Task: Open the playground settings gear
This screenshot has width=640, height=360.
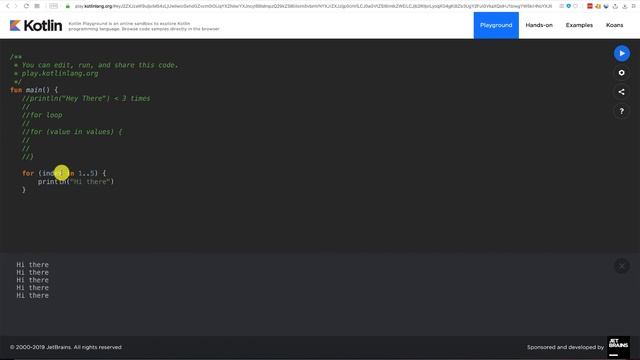Action: tap(622, 73)
